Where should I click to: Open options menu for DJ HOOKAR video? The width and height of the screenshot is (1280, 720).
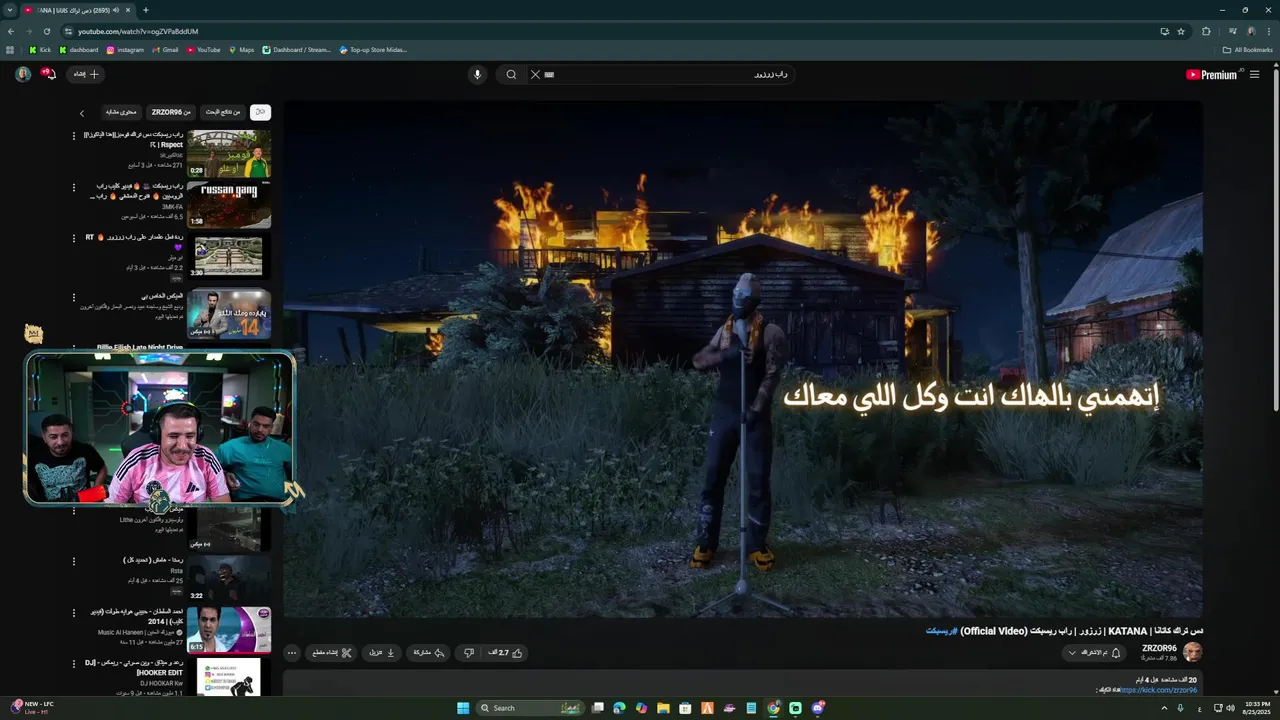[x=73, y=664]
